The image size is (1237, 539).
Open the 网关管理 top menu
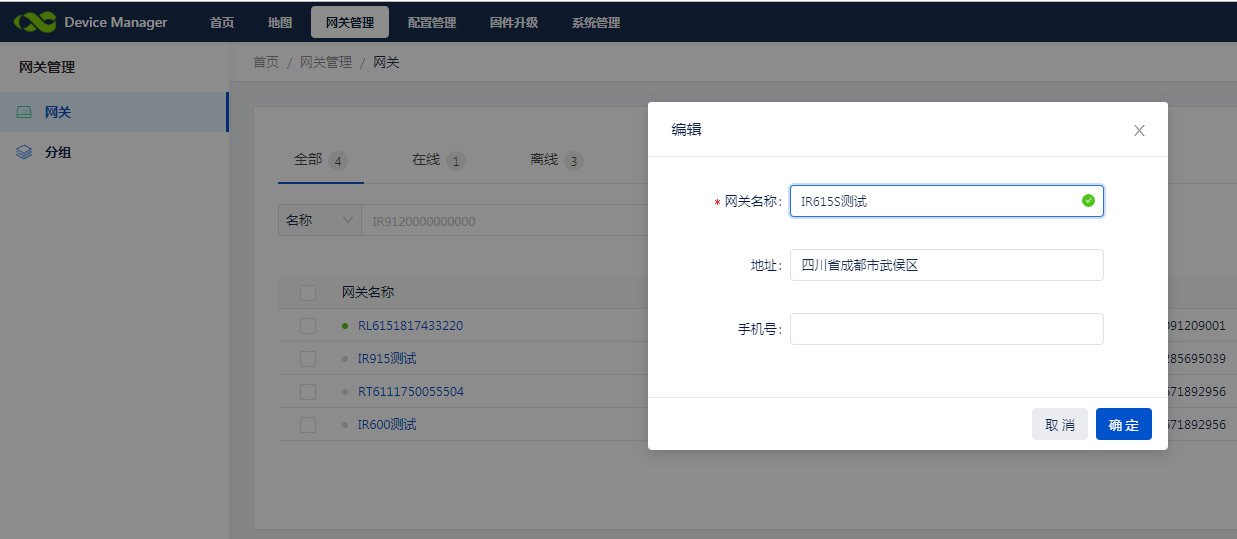tap(350, 22)
